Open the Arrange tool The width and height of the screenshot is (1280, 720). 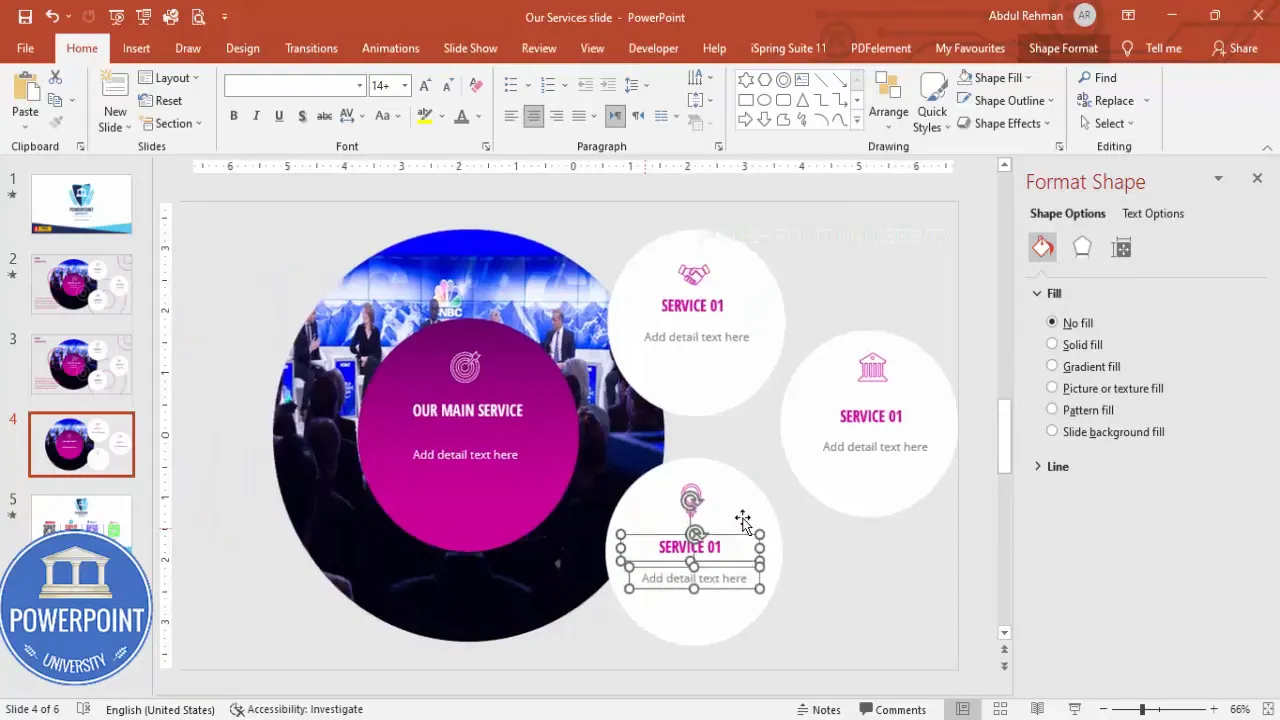coord(888,98)
